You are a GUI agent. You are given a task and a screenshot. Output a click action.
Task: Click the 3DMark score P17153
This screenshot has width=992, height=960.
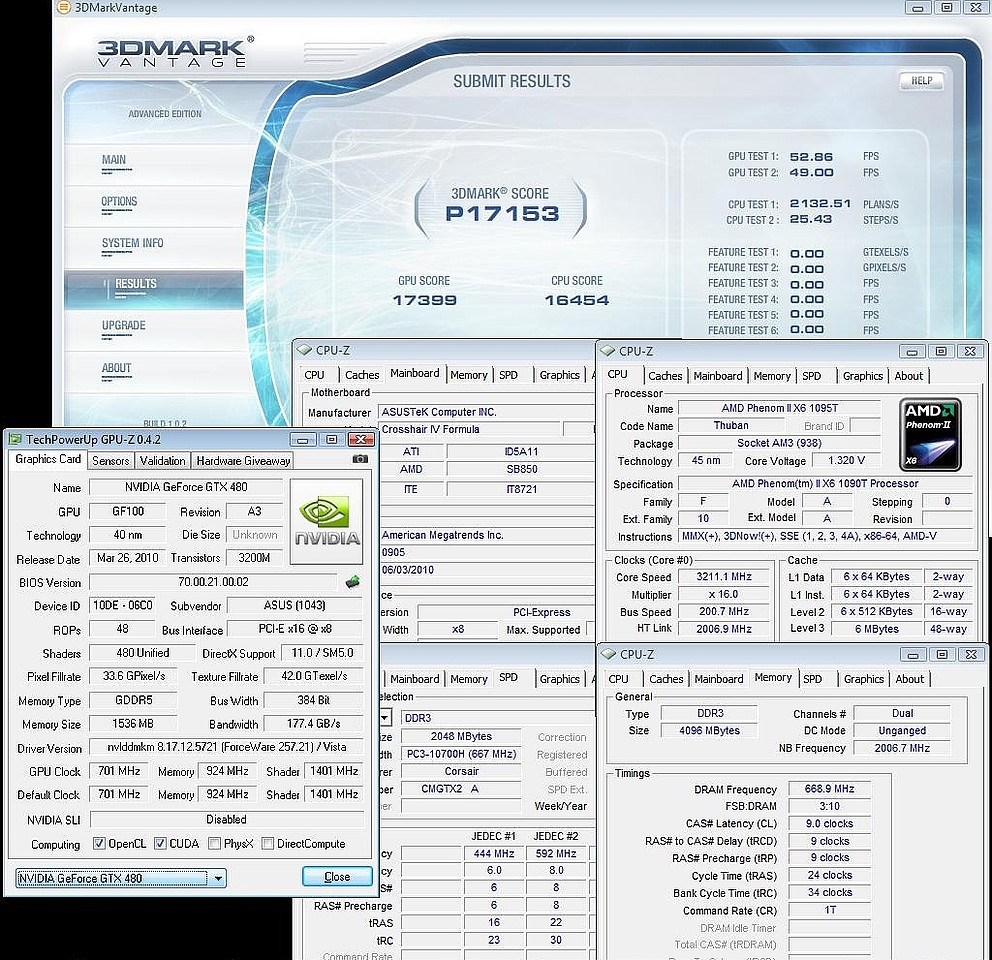tap(502, 214)
